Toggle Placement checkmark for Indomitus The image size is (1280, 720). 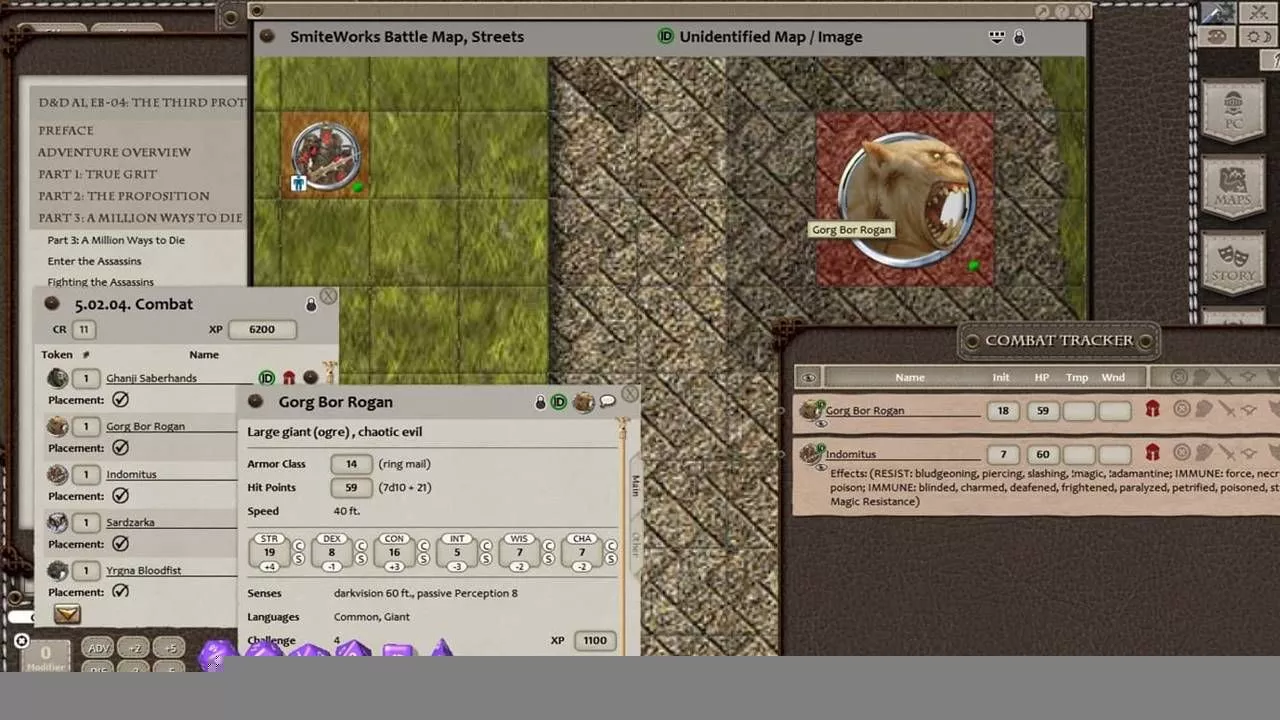120,496
